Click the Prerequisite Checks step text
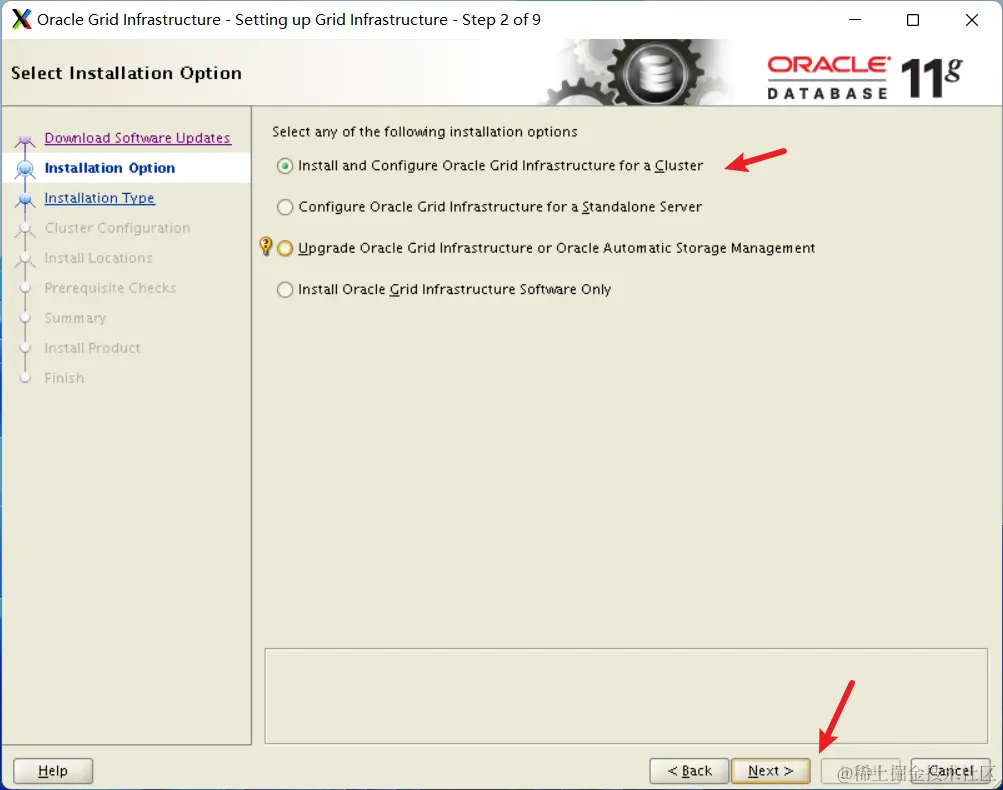 tap(110, 288)
